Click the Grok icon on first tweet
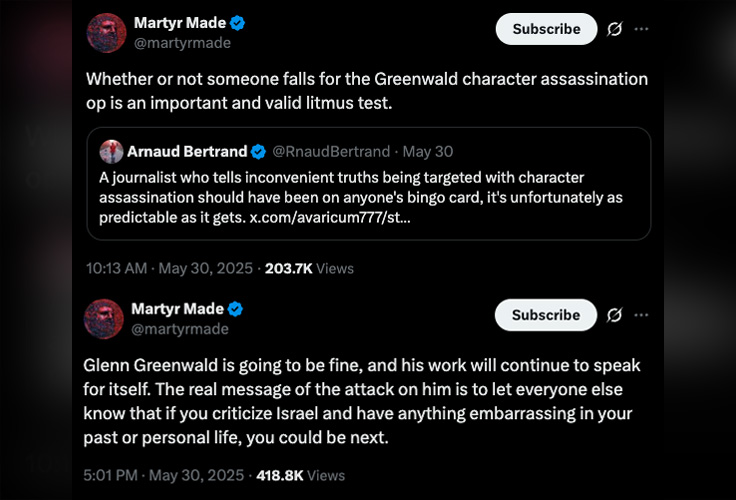The width and height of the screenshot is (736, 500). (x=615, y=29)
